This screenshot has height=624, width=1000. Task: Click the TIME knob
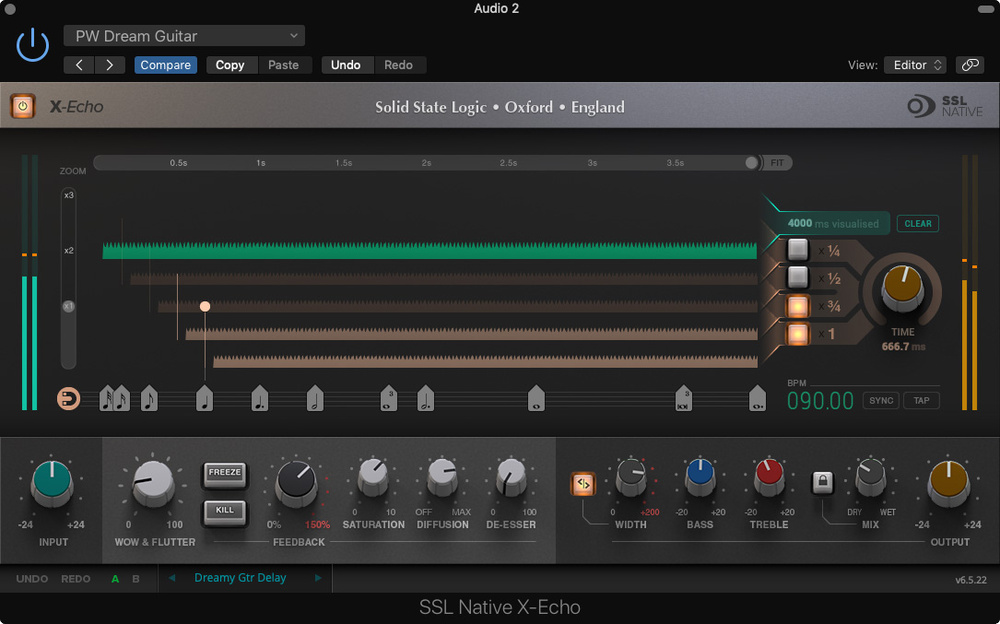click(902, 290)
